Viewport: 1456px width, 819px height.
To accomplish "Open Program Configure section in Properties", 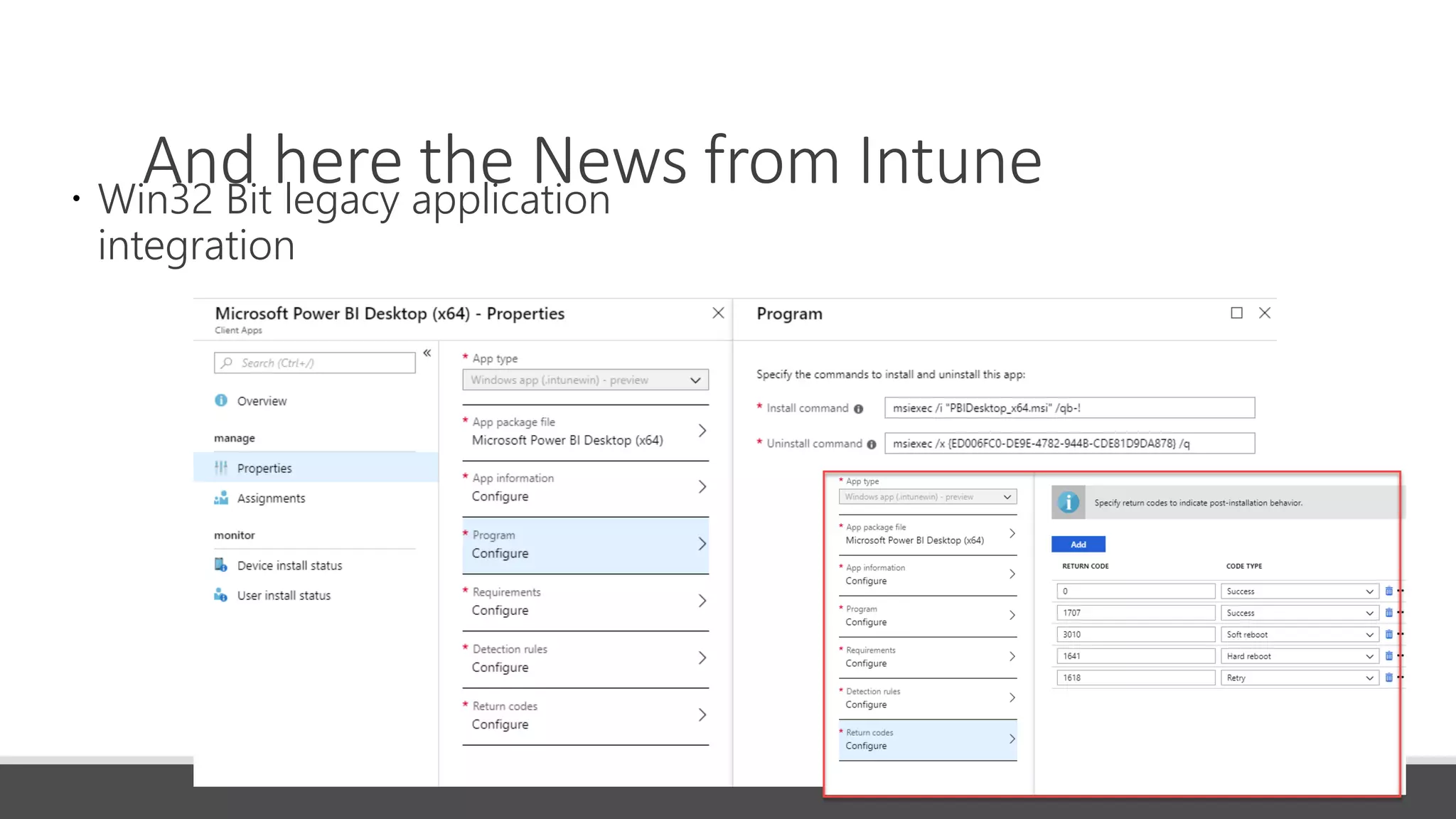I will click(x=586, y=546).
